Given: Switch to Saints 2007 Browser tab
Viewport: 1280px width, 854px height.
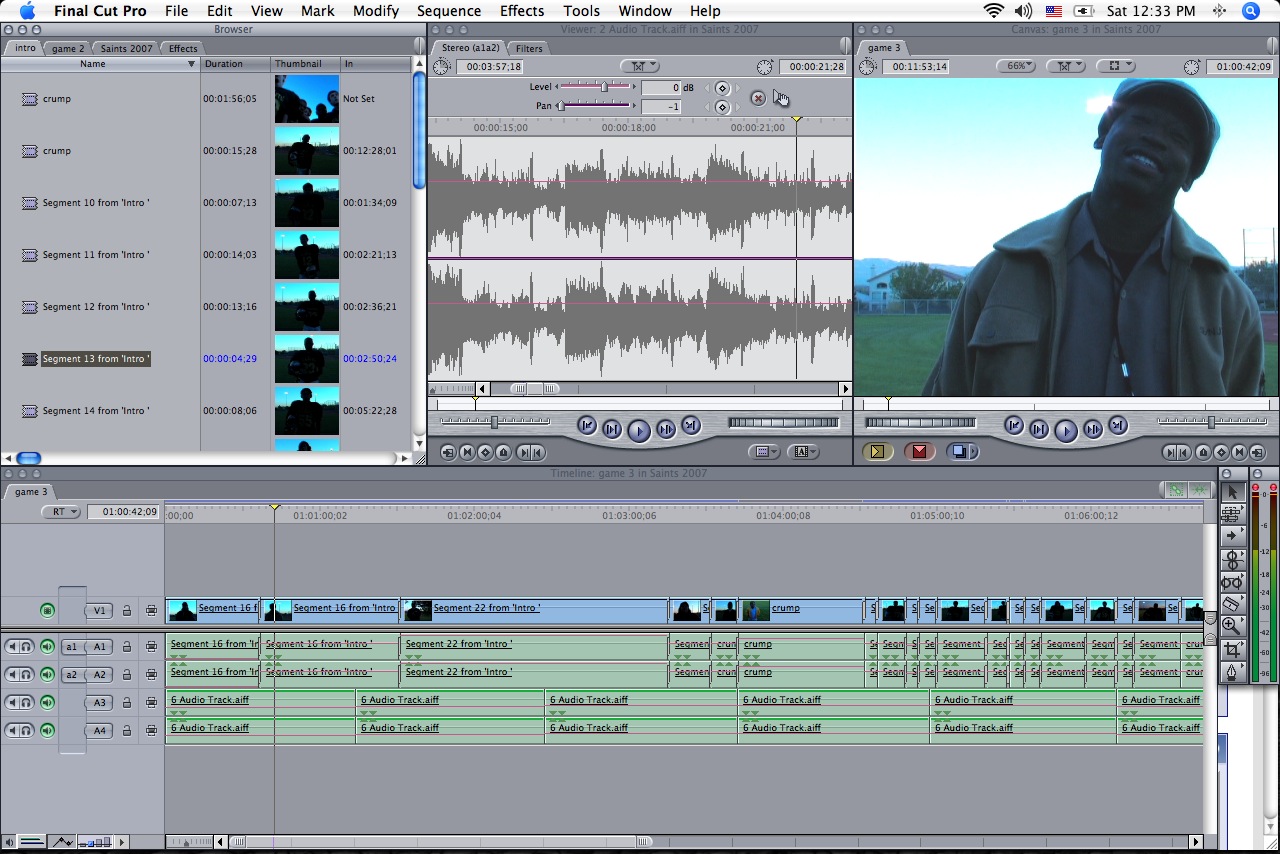Looking at the screenshot, I should coord(126,48).
